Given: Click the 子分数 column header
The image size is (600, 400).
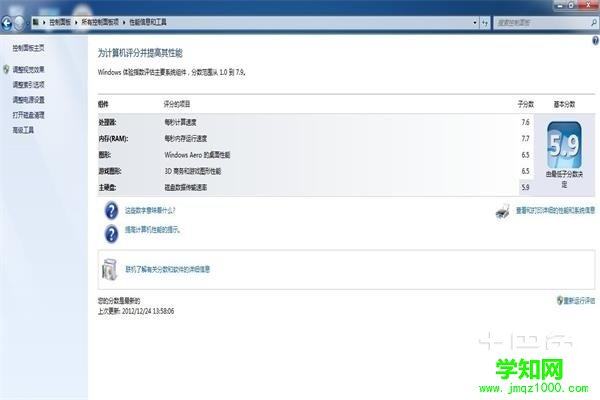Looking at the screenshot, I should pos(525,104).
